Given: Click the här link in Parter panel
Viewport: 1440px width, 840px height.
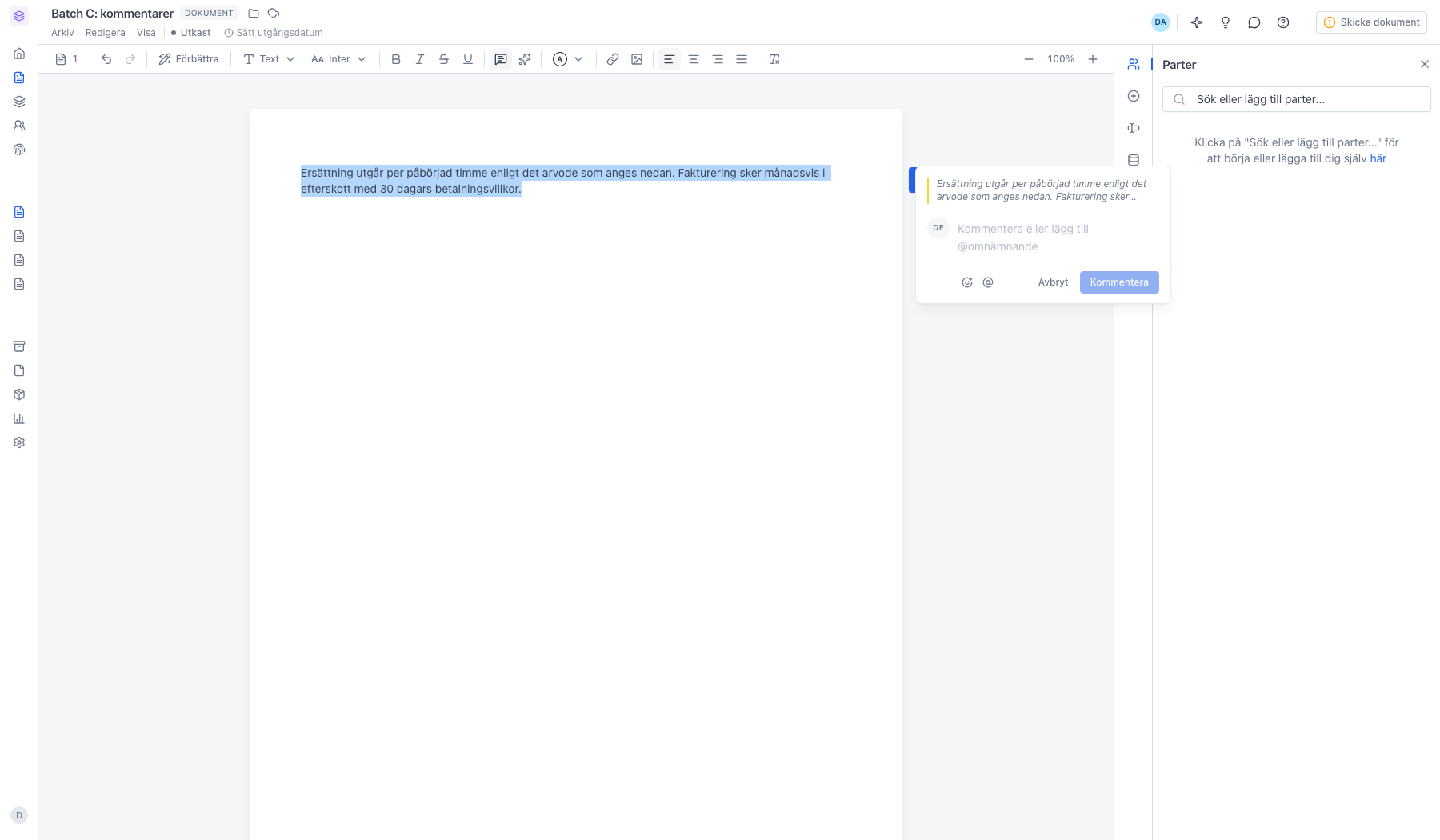Looking at the screenshot, I should [1378, 158].
